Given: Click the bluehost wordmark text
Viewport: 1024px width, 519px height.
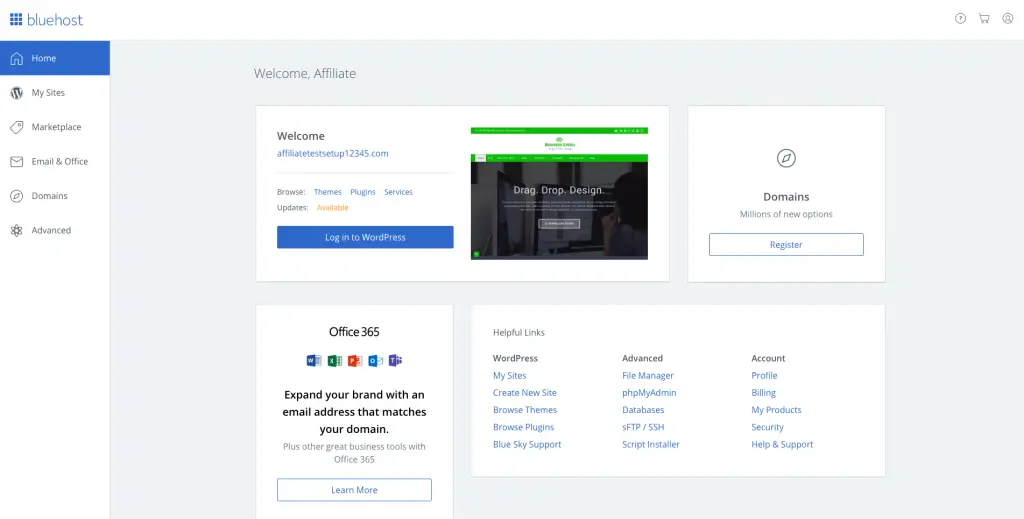Looking at the screenshot, I should pos(55,20).
